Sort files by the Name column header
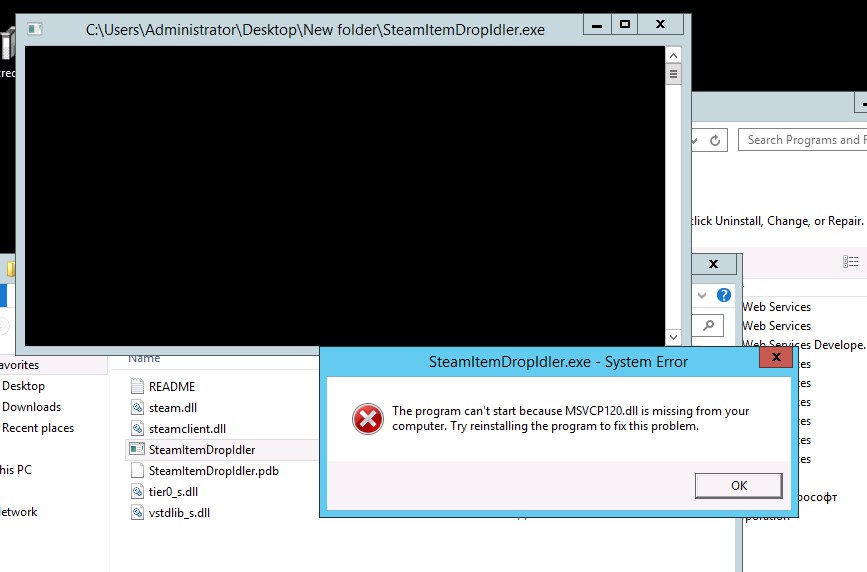867x572 pixels. coord(144,358)
